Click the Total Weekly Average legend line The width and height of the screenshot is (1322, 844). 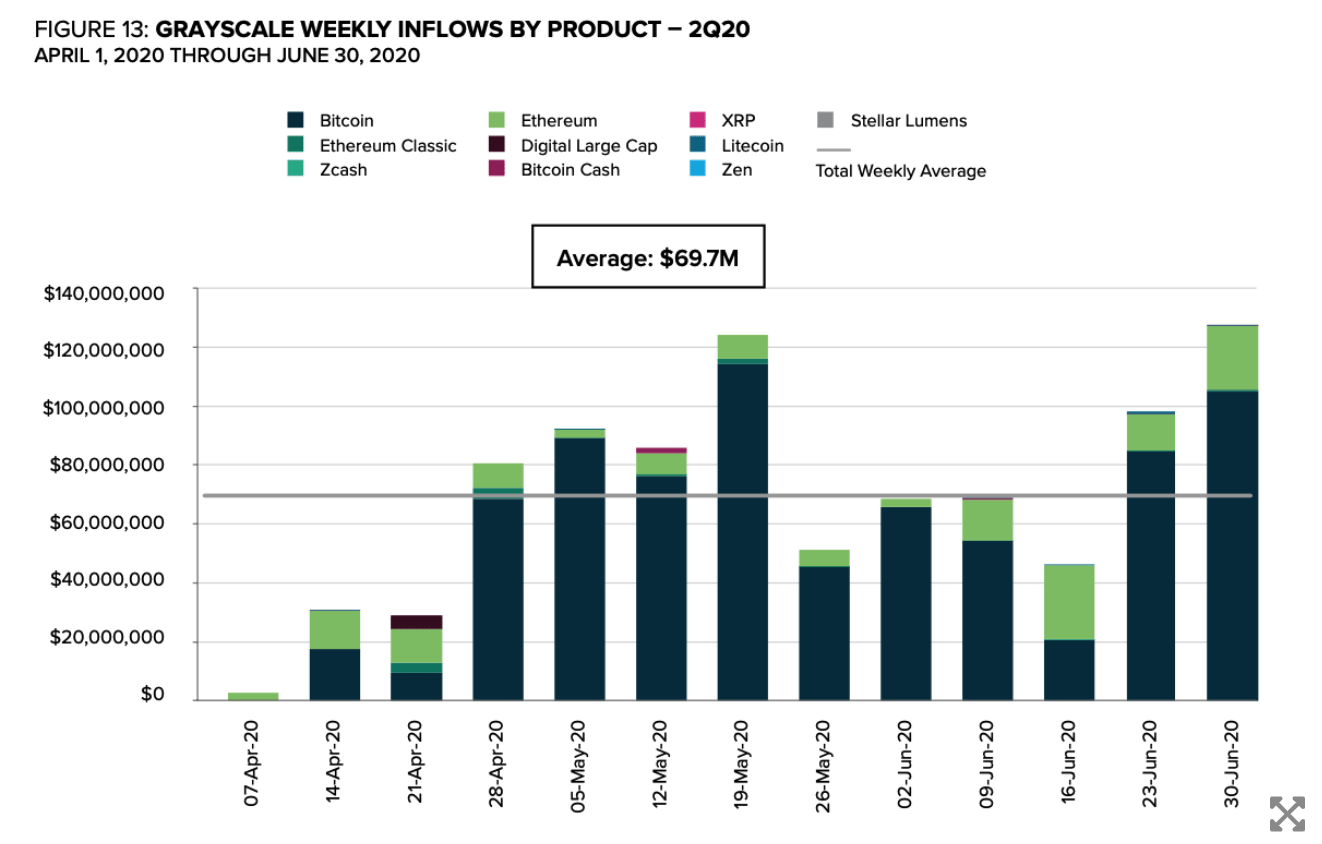click(834, 151)
